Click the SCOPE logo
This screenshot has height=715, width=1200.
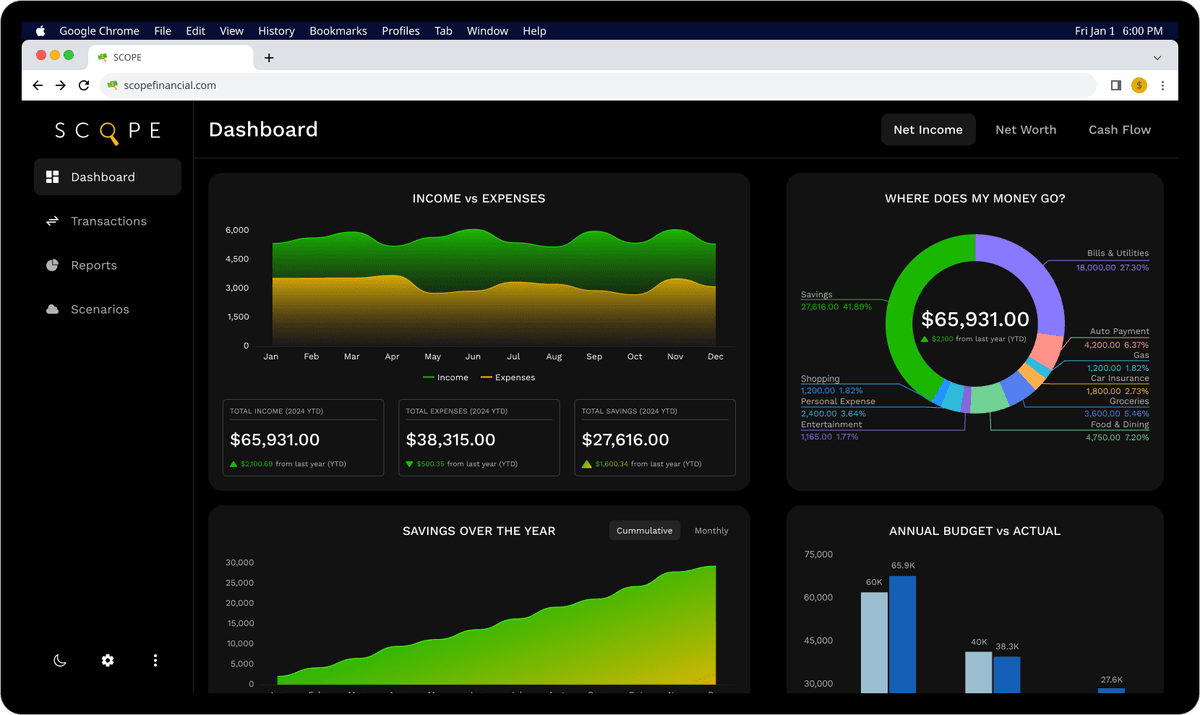click(x=107, y=130)
